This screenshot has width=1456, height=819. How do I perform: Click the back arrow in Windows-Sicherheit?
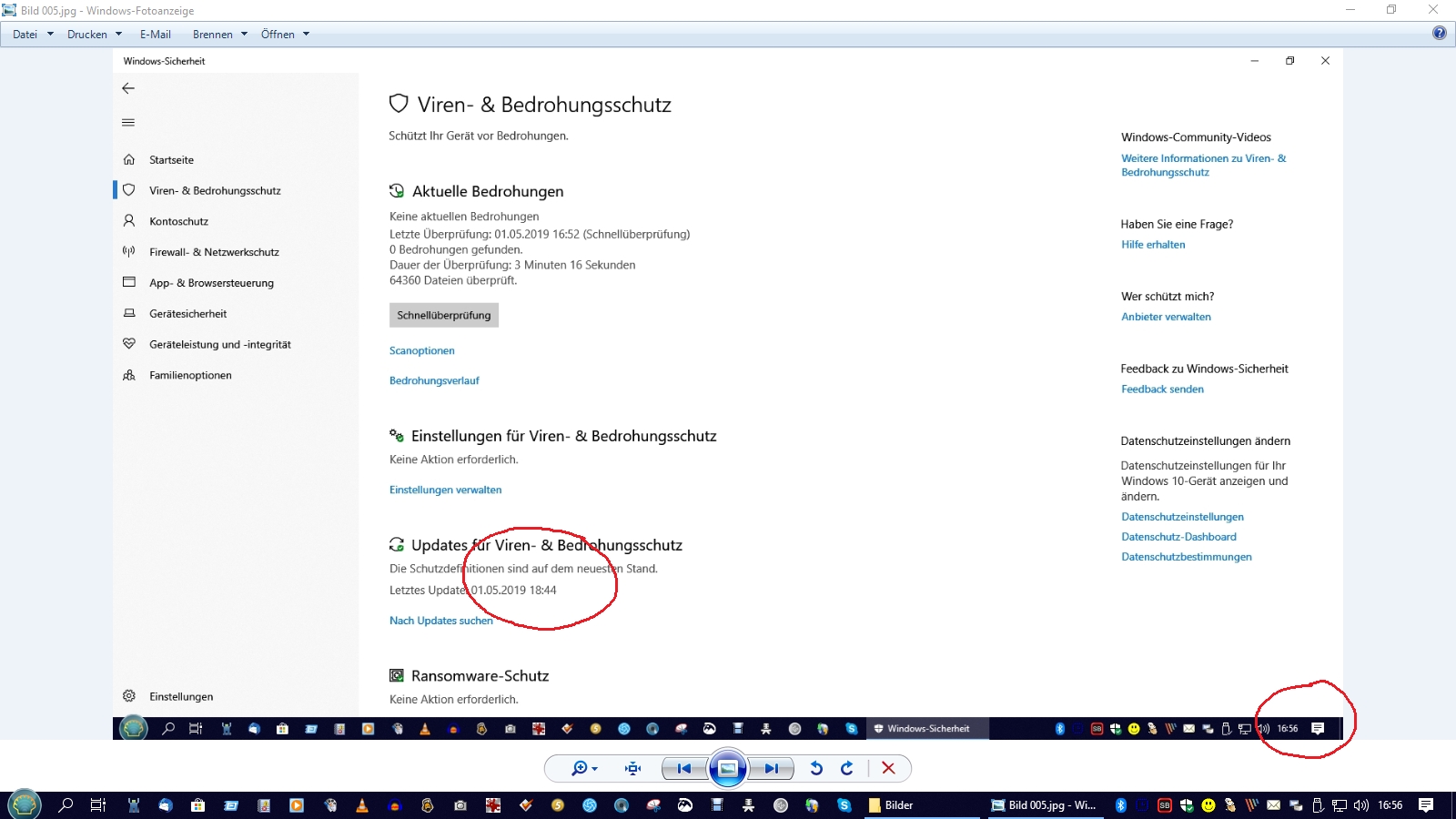pyautogui.click(x=128, y=88)
